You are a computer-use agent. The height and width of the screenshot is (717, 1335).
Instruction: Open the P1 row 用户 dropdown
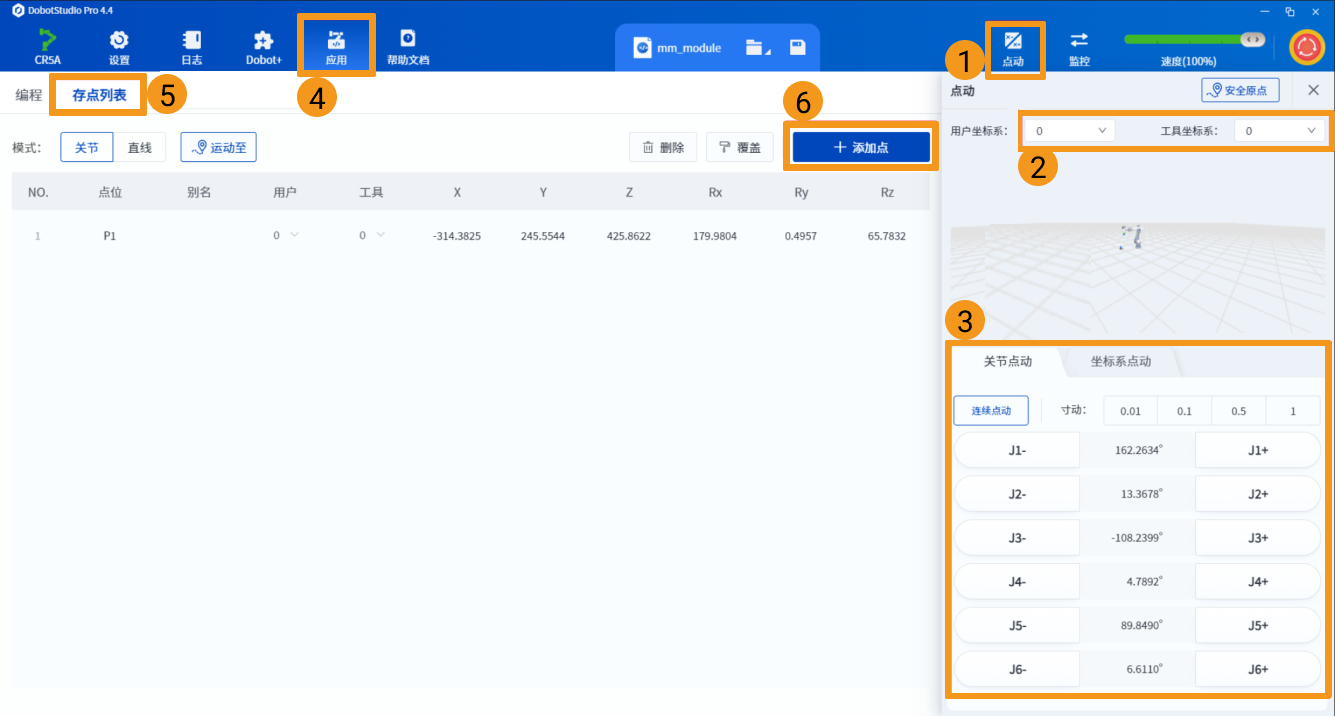286,236
